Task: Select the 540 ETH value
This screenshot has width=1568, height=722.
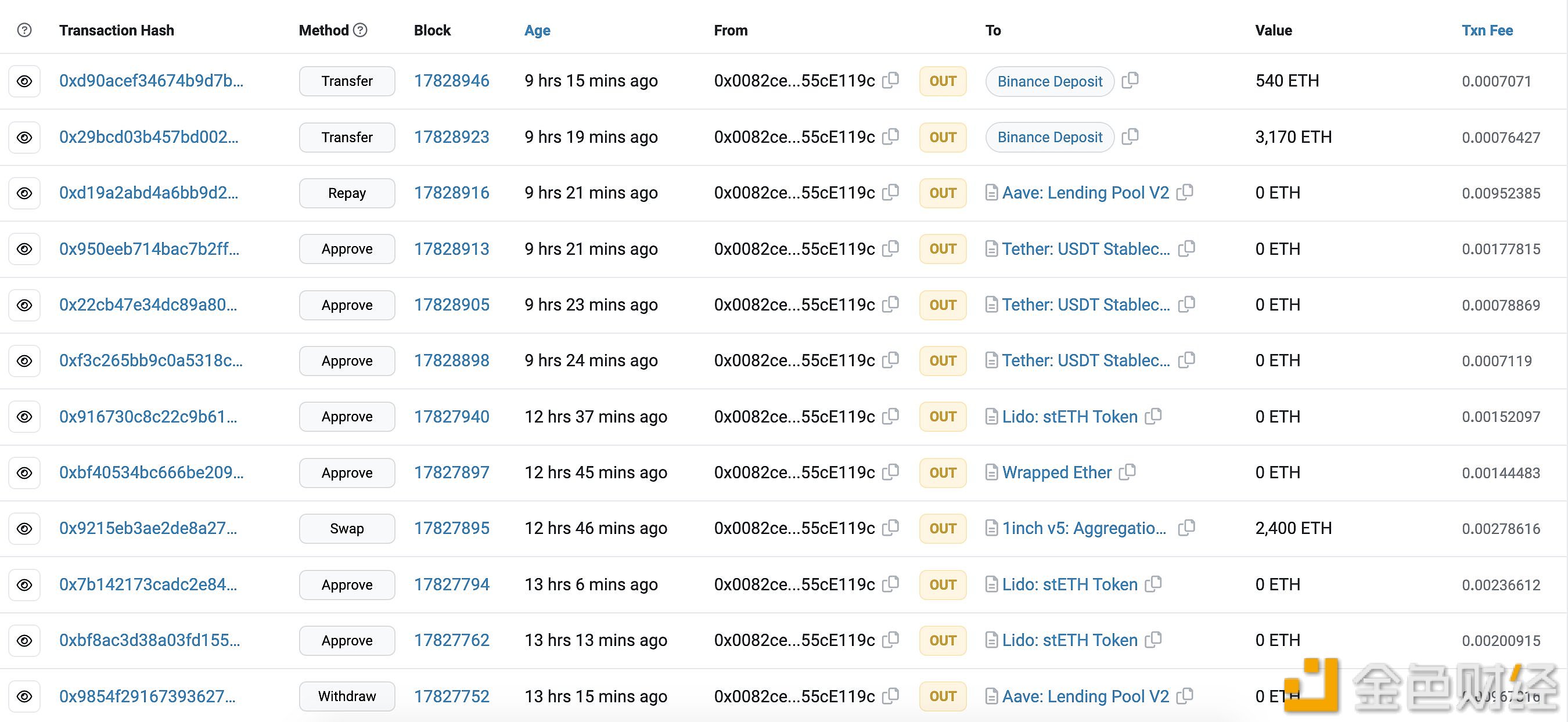Action: click(x=1287, y=81)
